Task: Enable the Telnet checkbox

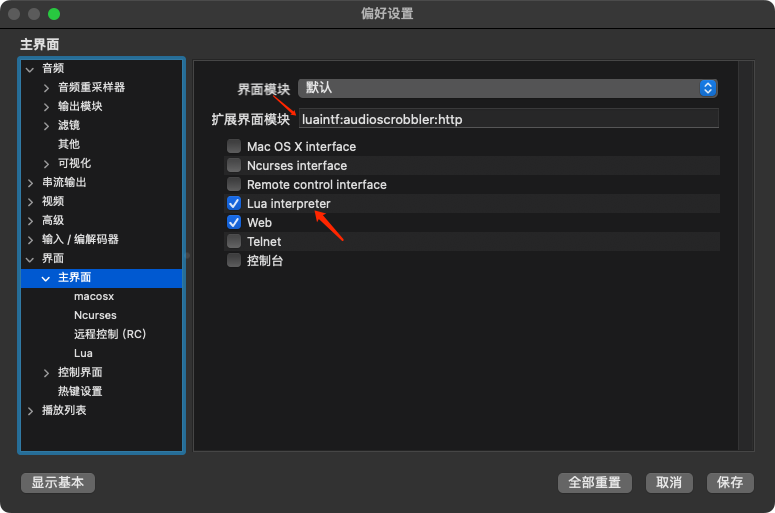Action: [234, 241]
